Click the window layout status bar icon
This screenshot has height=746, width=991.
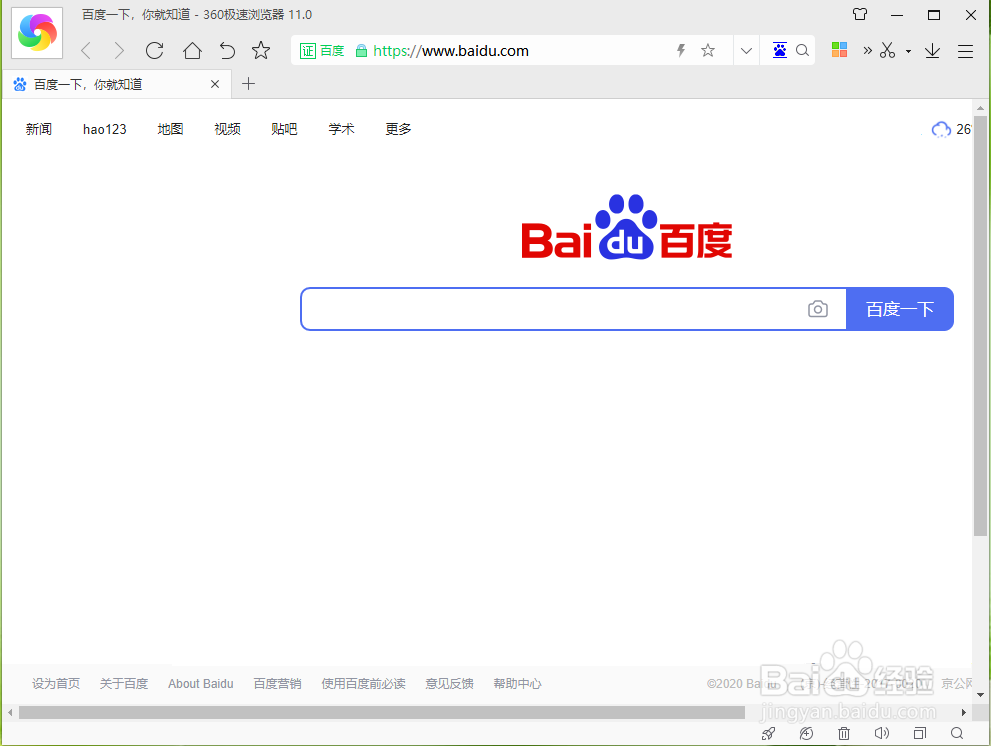(x=920, y=733)
